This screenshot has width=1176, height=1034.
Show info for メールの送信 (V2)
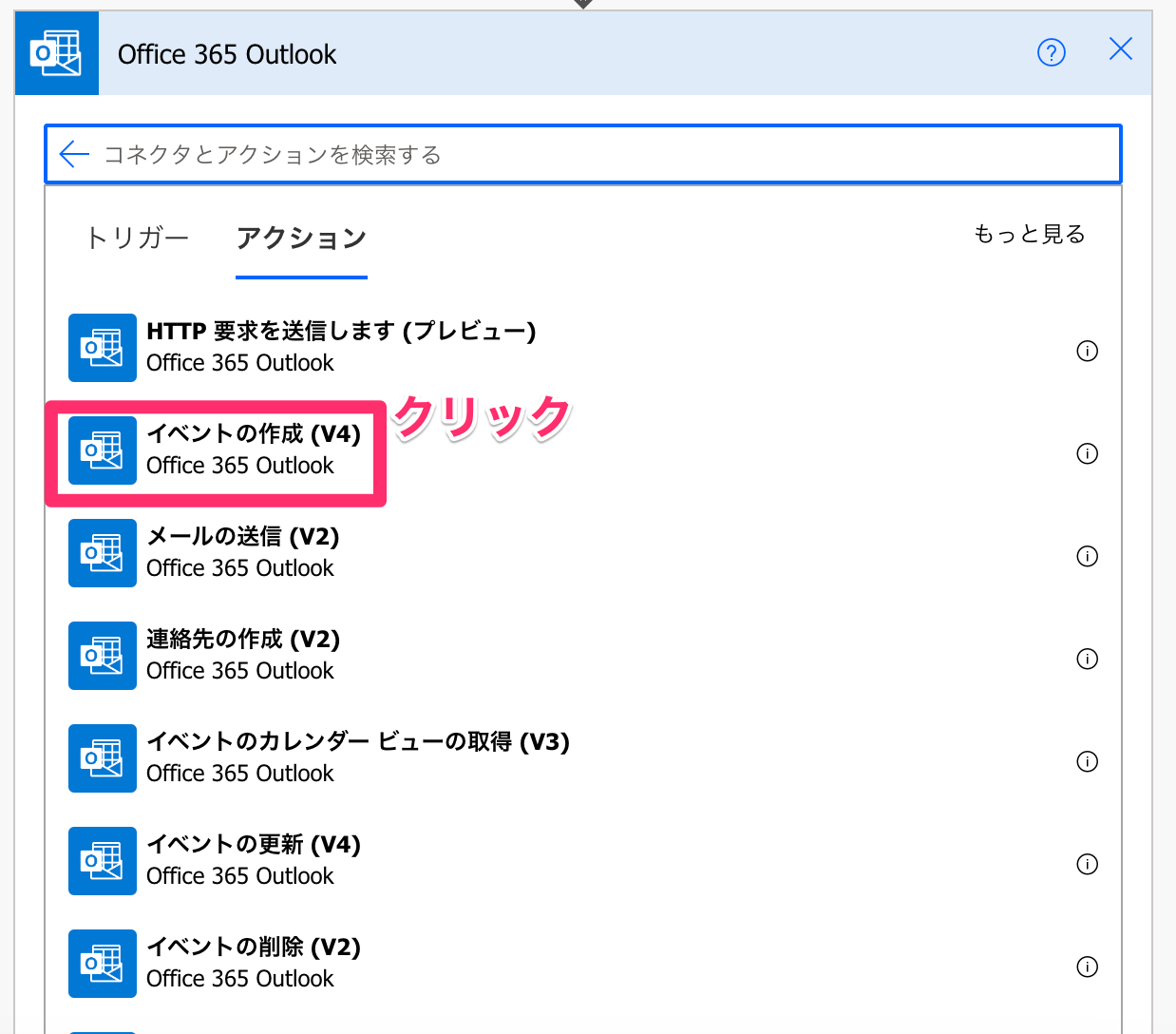[x=1088, y=556]
